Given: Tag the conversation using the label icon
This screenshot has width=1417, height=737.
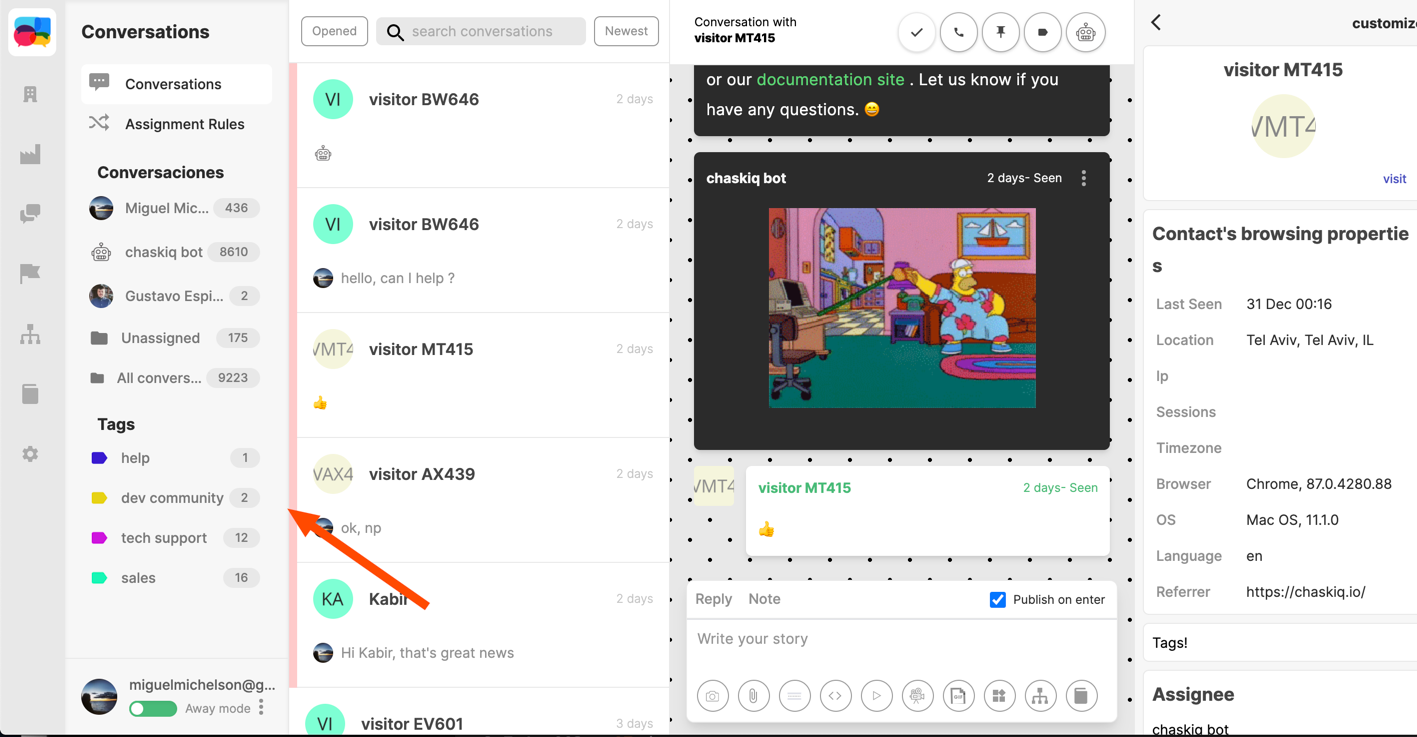Looking at the screenshot, I should click(x=1042, y=32).
